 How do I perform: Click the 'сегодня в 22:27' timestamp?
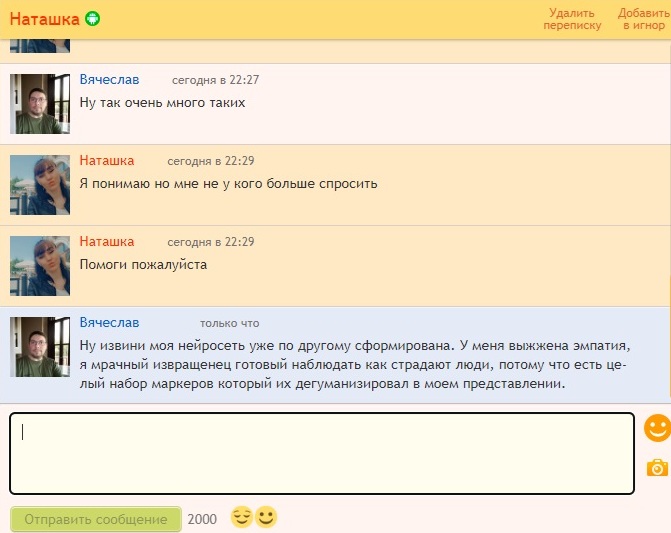pyautogui.click(x=215, y=80)
